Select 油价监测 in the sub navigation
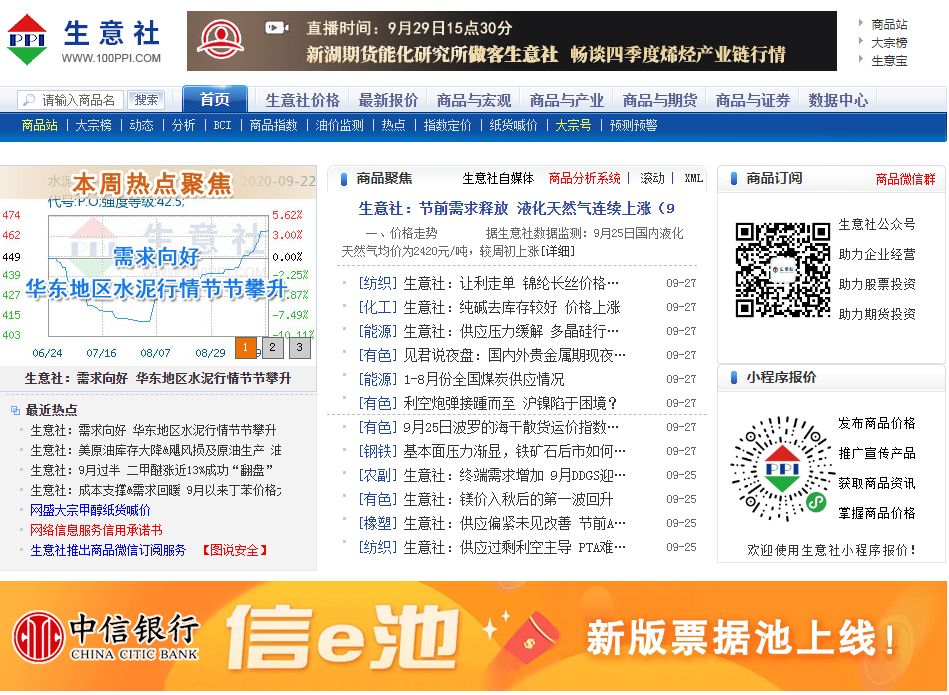 [340, 126]
